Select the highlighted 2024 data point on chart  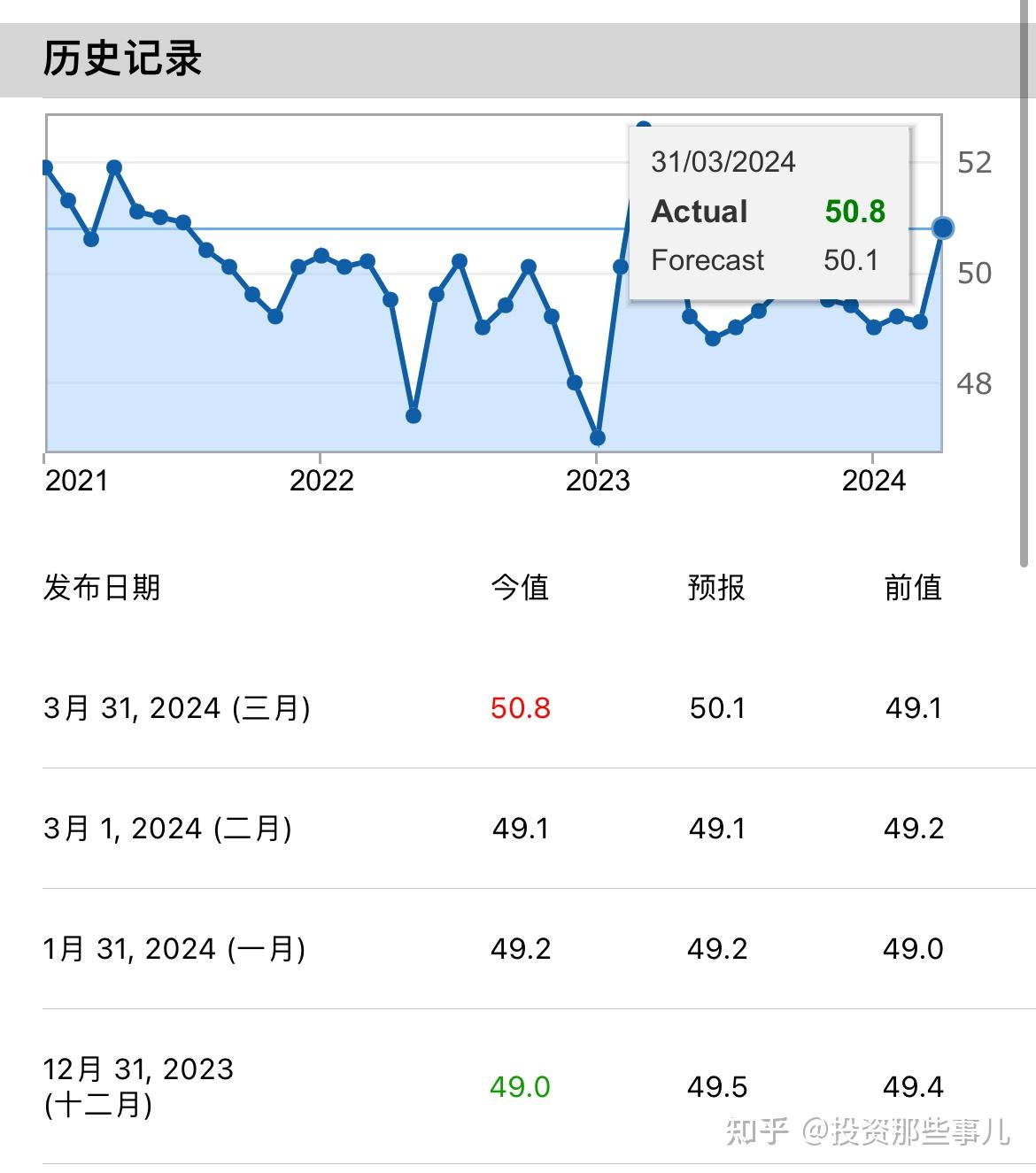pos(942,227)
